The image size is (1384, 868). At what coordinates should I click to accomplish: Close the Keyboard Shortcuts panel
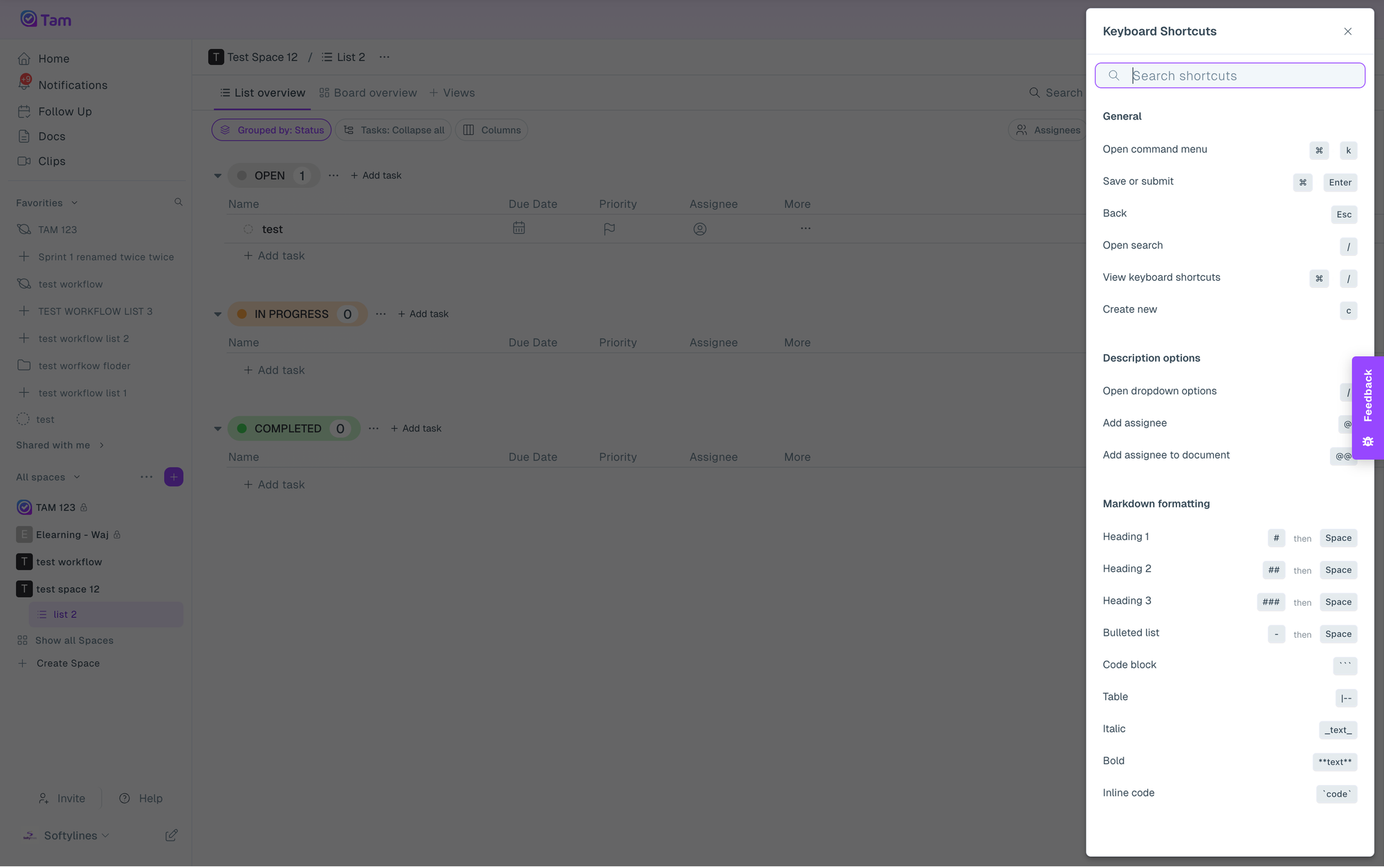[1347, 32]
